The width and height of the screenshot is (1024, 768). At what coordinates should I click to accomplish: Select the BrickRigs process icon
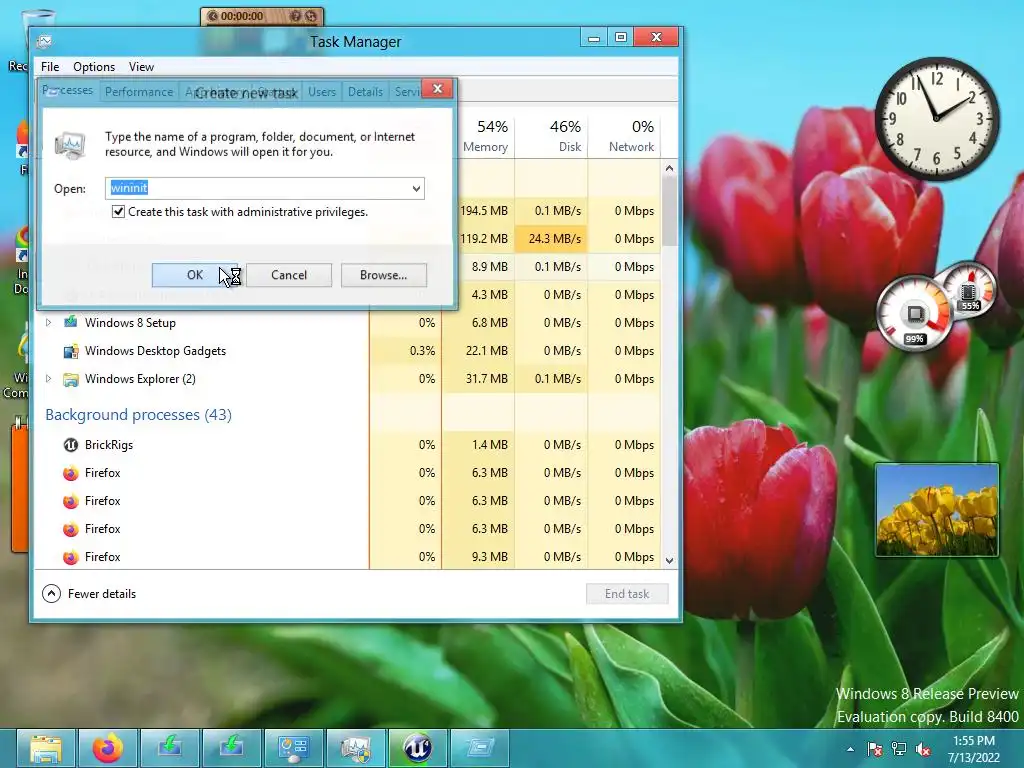[x=71, y=445]
